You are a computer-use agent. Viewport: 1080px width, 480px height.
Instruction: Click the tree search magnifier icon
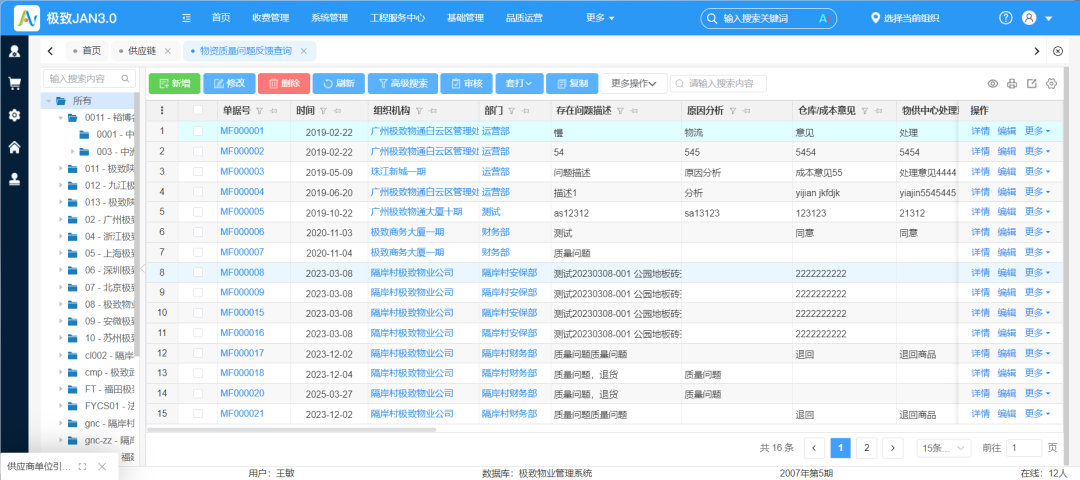click(125, 79)
